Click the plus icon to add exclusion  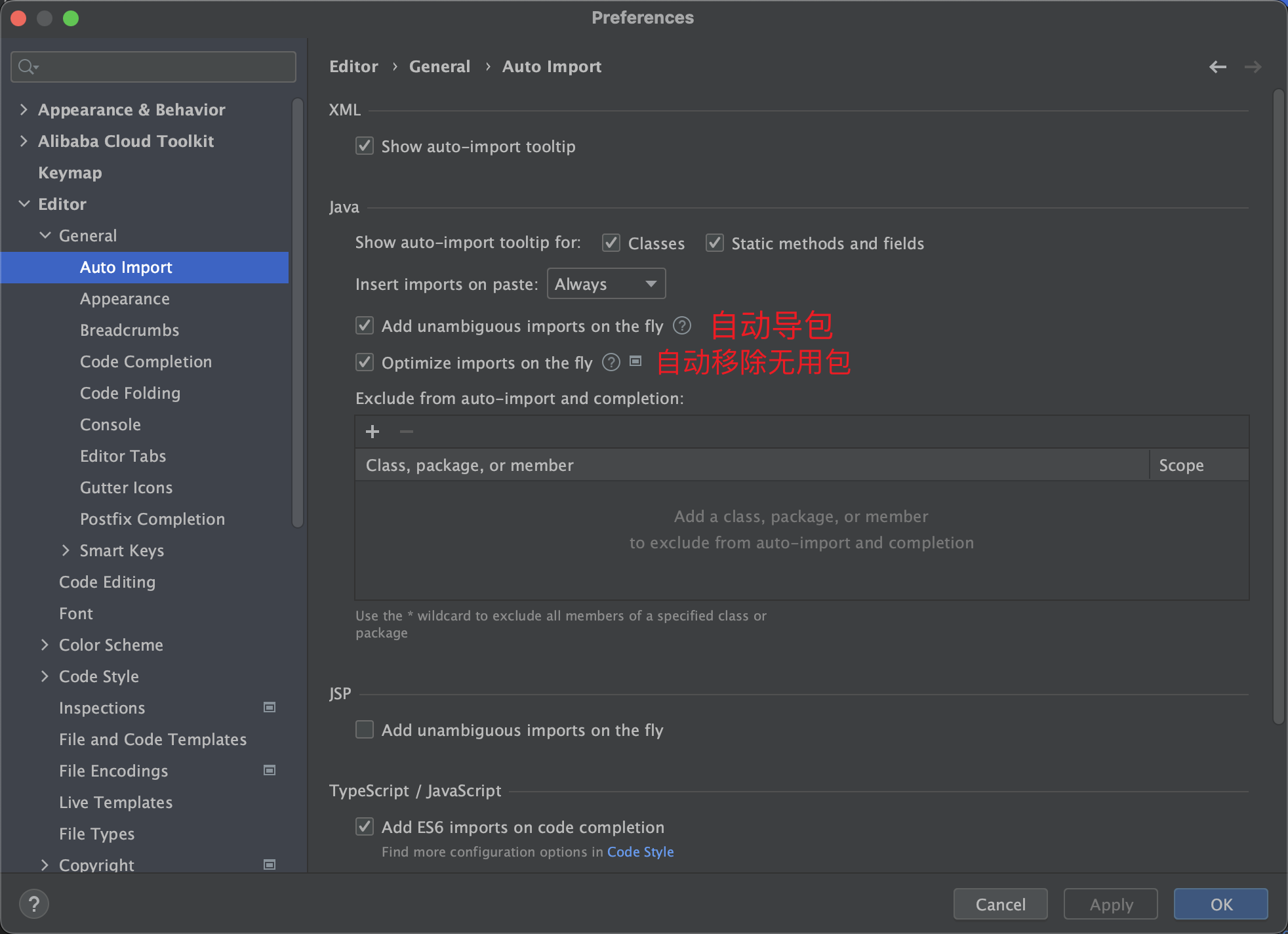coord(372,432)
